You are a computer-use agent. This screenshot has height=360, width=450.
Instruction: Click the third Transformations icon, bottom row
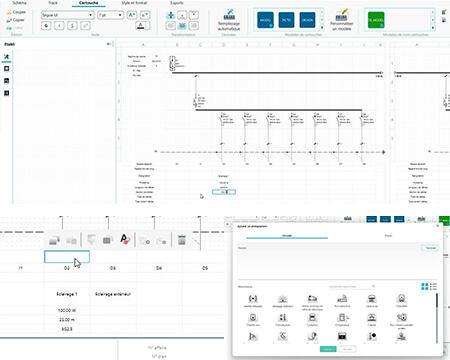click(194, 26)
